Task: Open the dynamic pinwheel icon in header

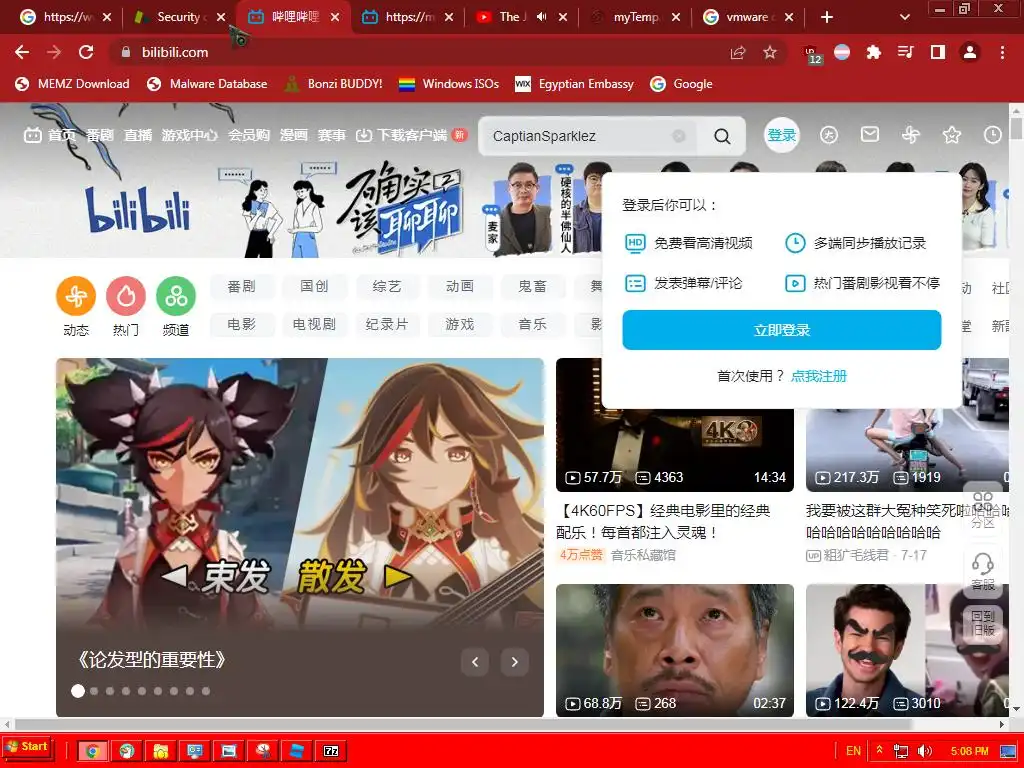Action: [910, 135]
